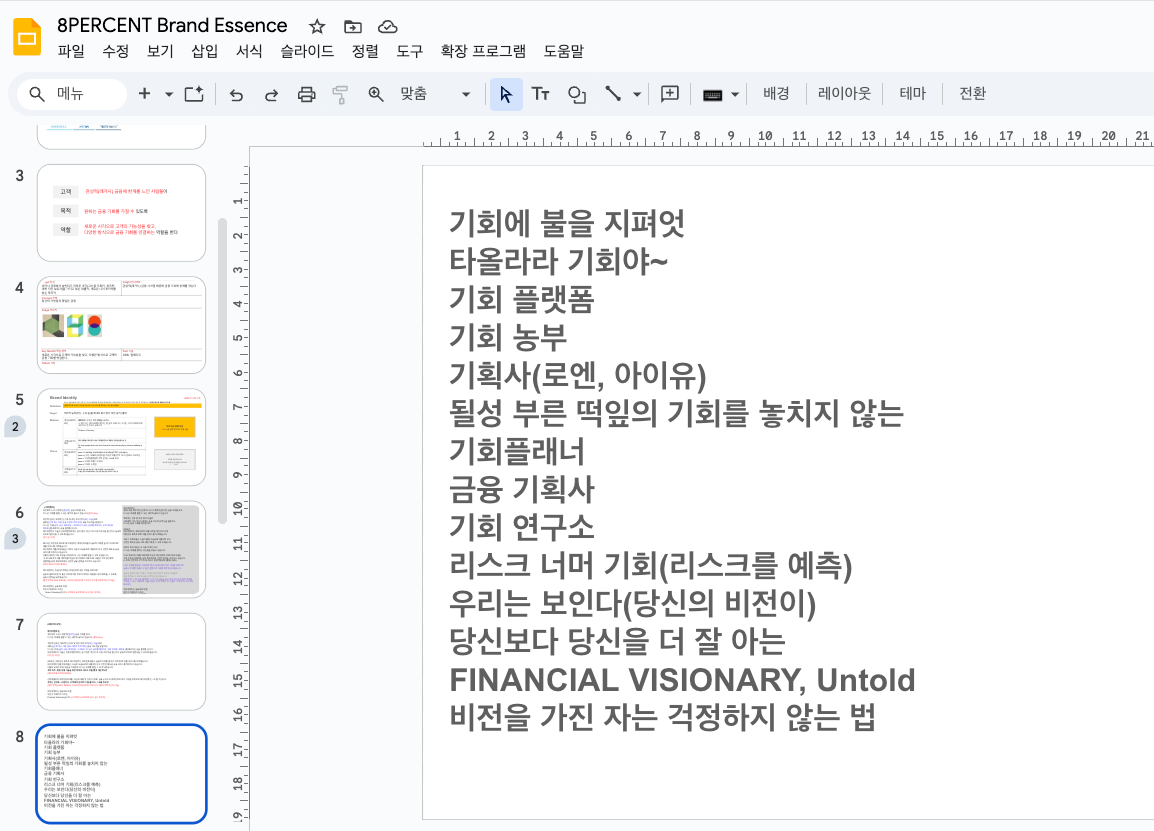Add a comment with the toolbar icon
This screenshot has height=831, width=1154.
670,93
